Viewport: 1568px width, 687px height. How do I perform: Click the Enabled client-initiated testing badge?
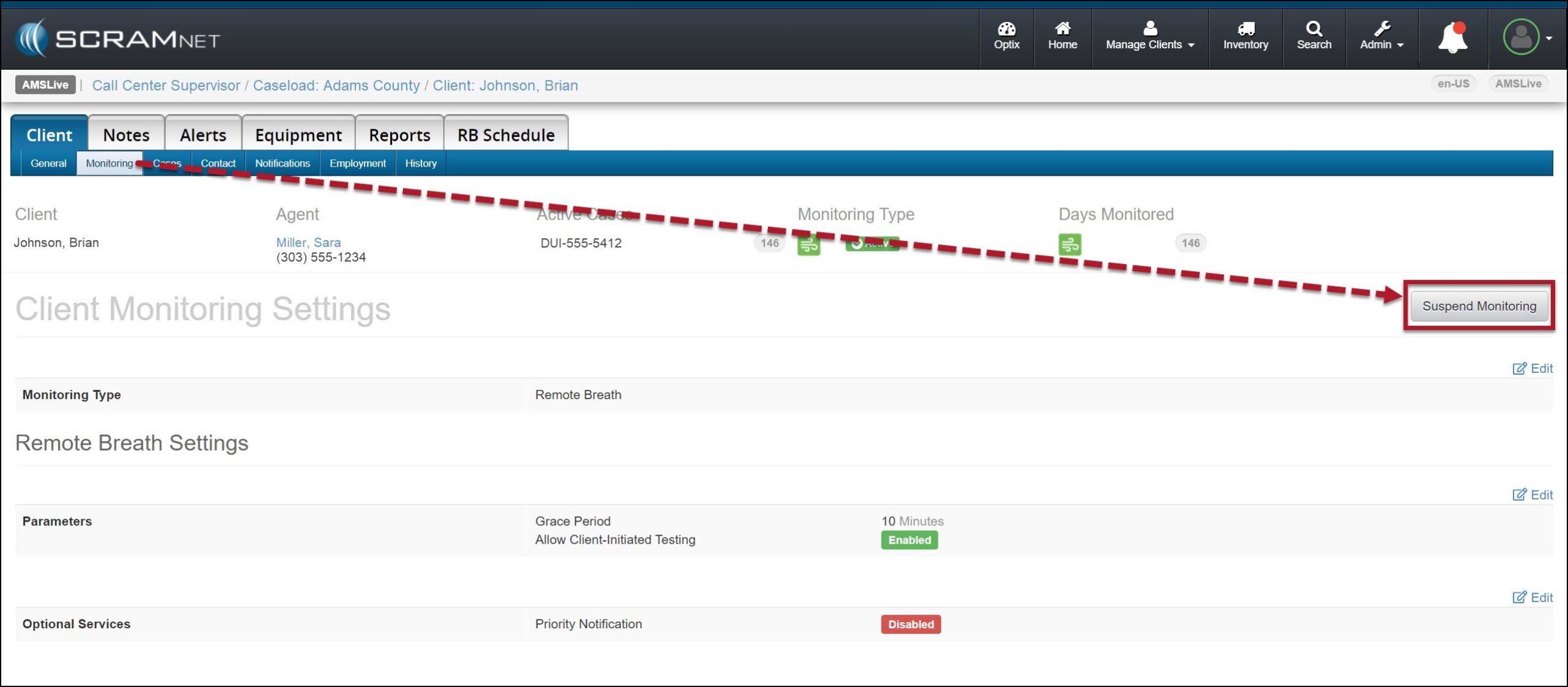click(x=909, y=540)
